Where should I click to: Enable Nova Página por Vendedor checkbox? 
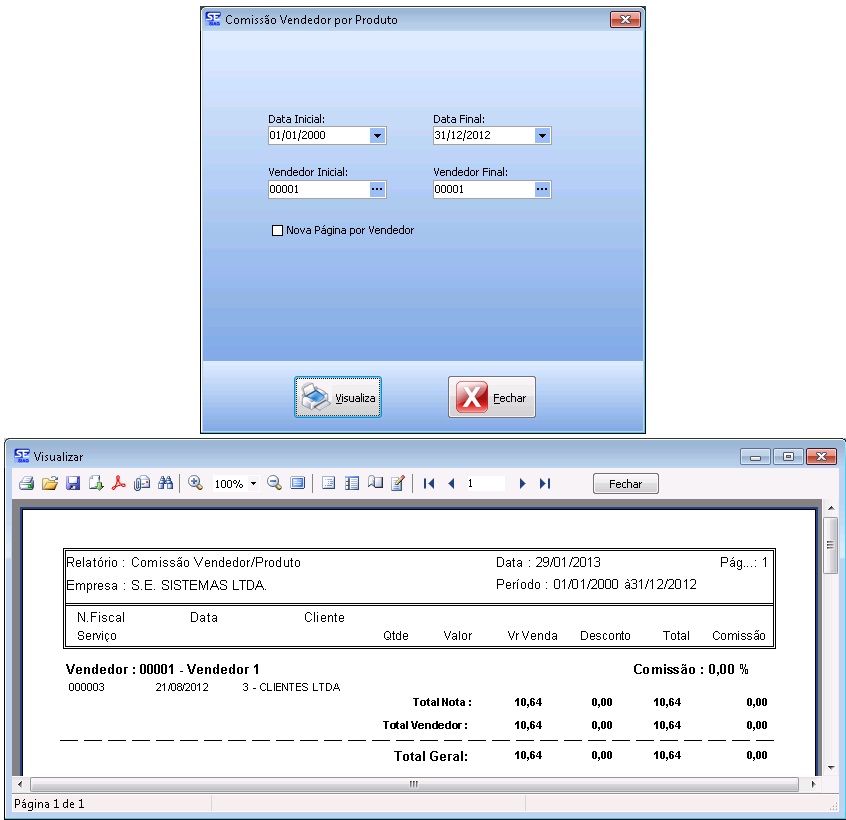[278, 231]
